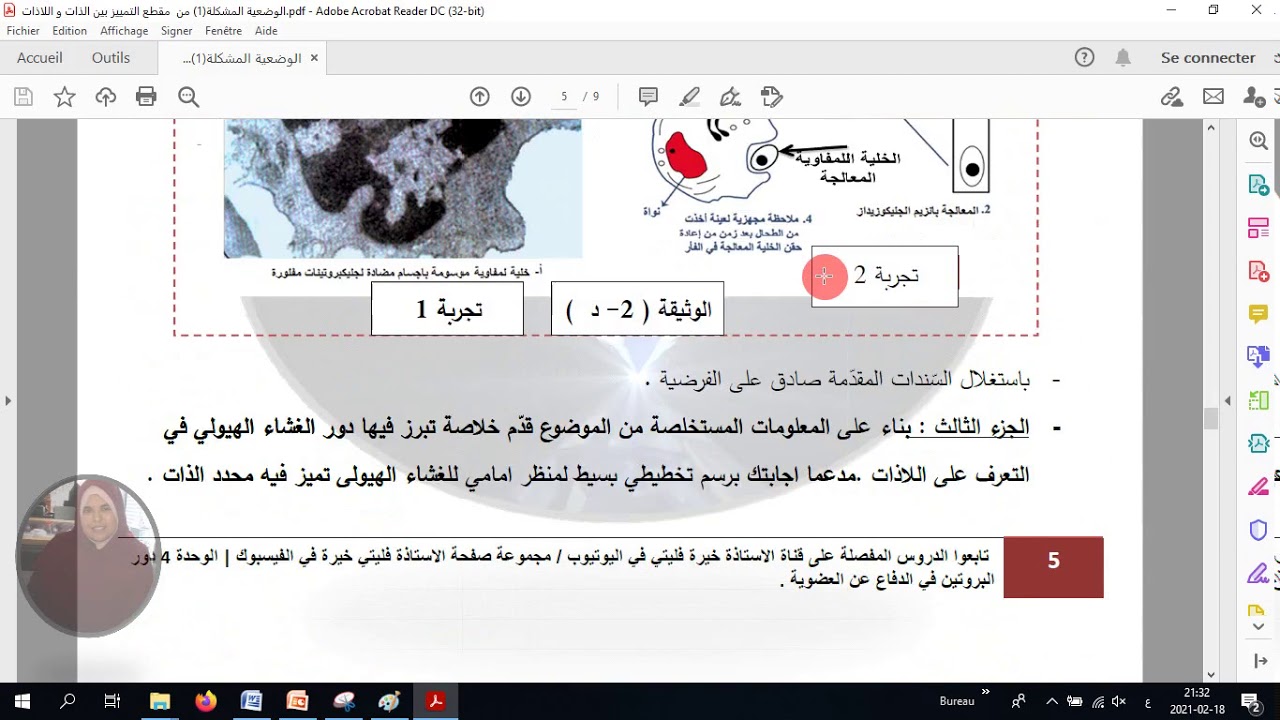Open the Fichier menu
This screenshot has height=720, width=1280.
pos(23,31)
